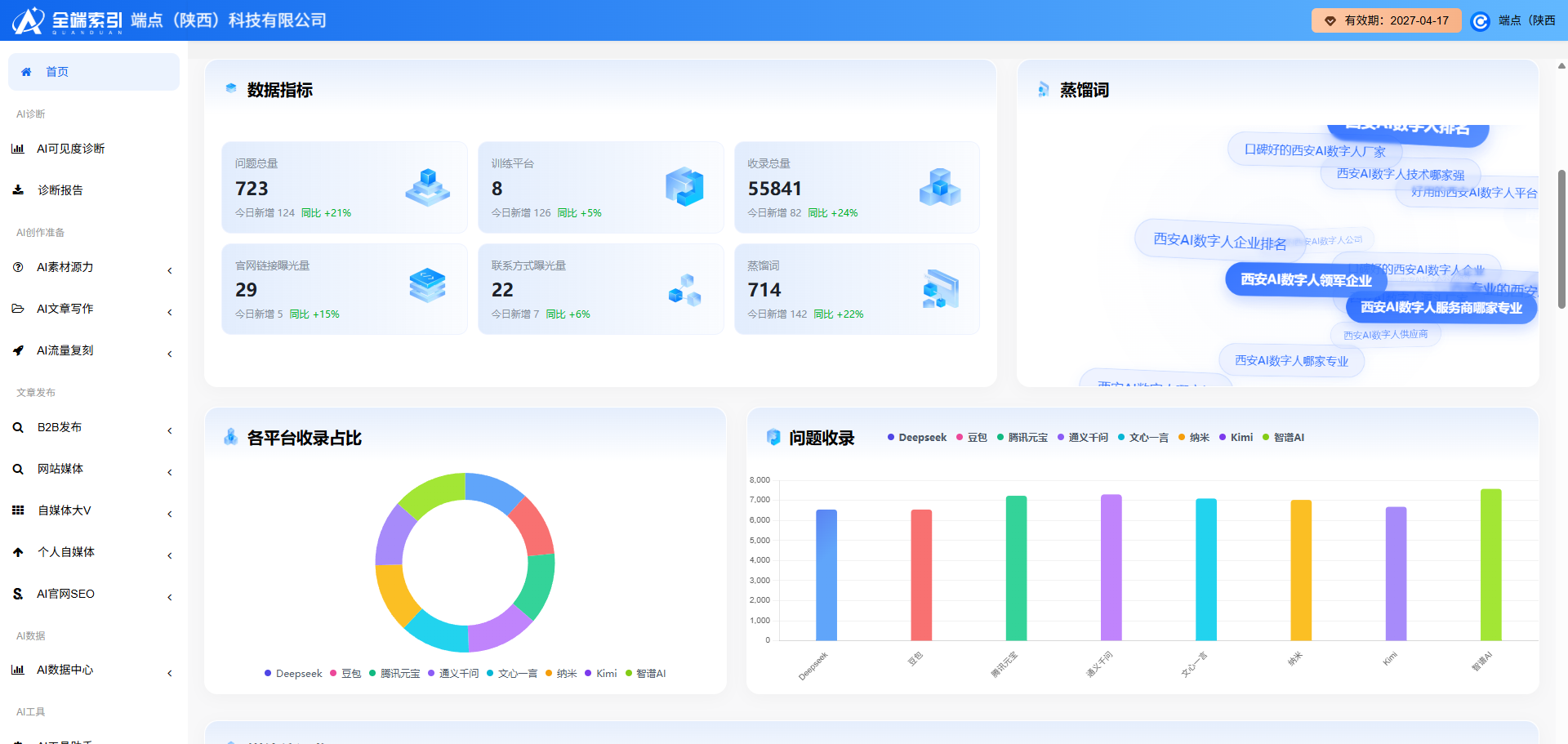Click the 全端索引 logo in the header
Viewport: 1568px width, 744px height.
point(69,20)
